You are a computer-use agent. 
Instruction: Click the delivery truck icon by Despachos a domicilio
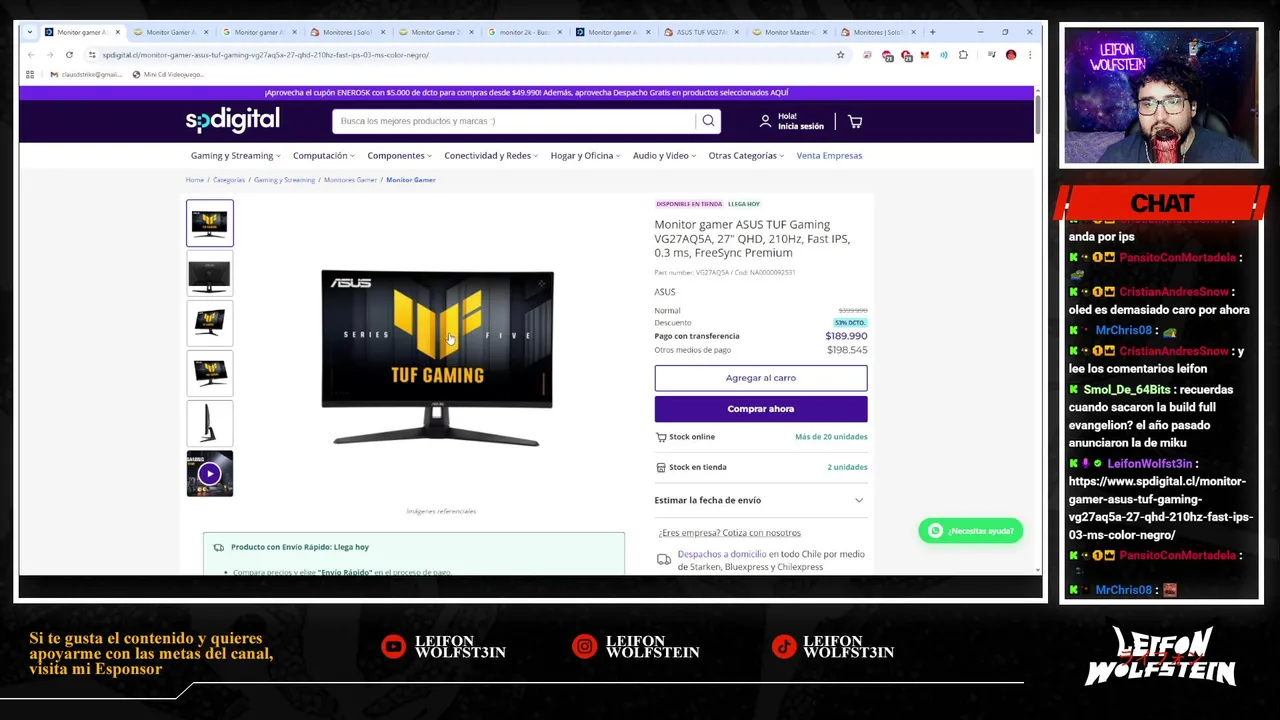tap(664, 560)
